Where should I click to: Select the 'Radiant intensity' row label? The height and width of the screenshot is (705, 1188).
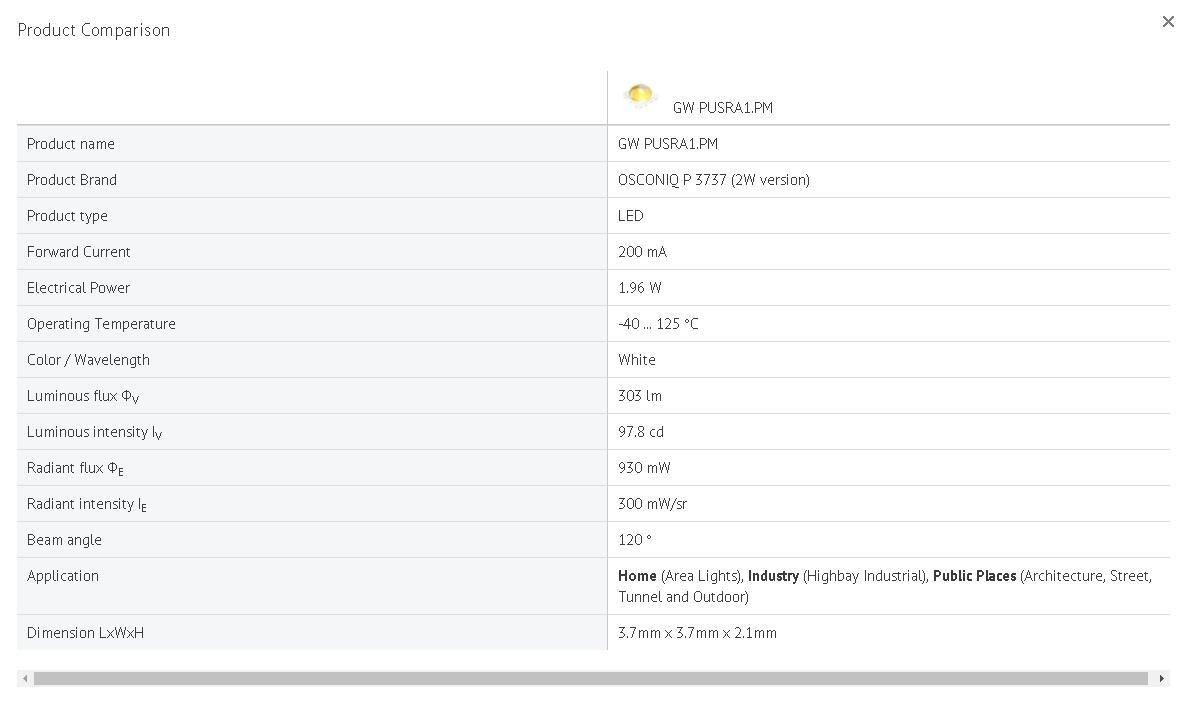click(x=86, y=504)
